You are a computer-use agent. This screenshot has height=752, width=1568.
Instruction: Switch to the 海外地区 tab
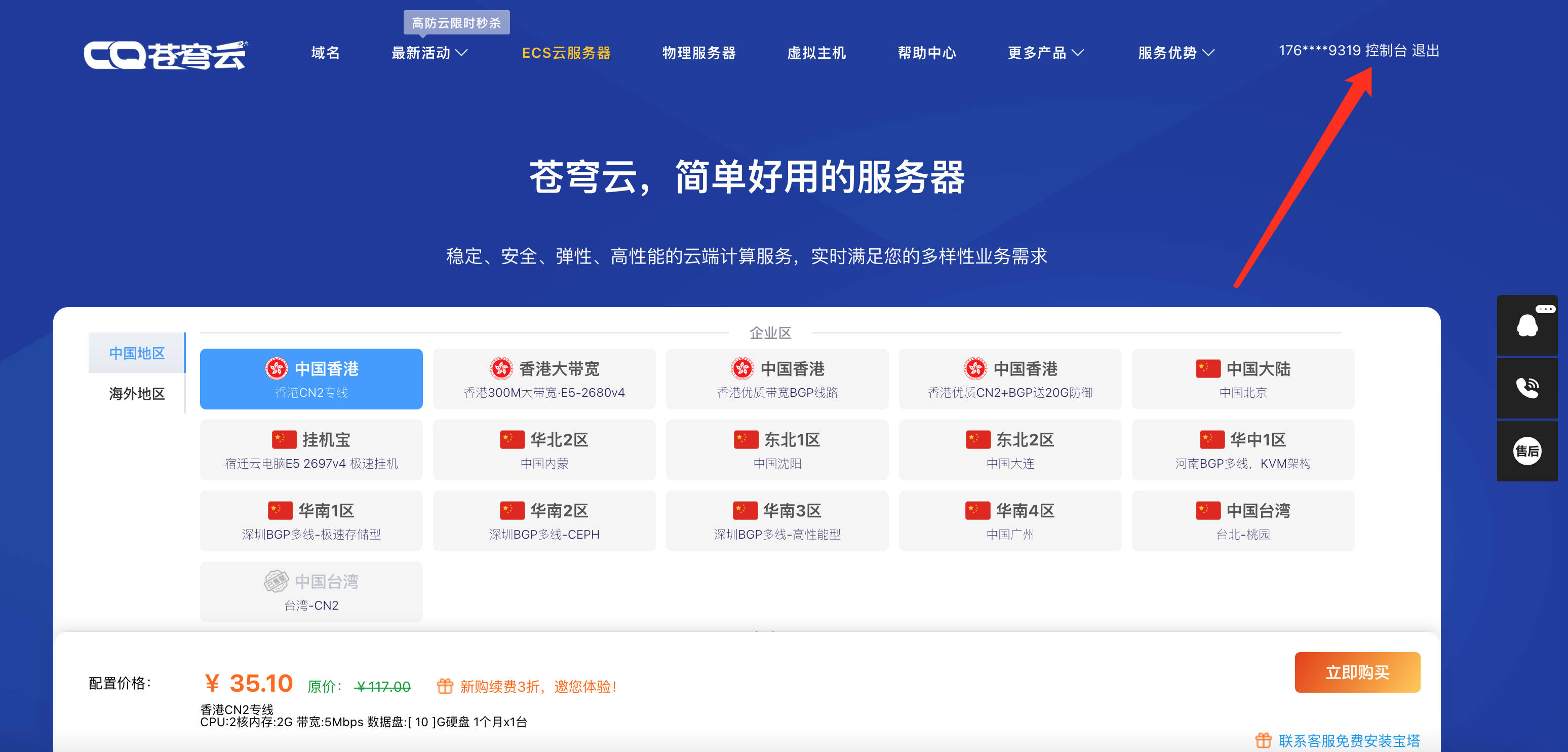(x=137, y=393)
